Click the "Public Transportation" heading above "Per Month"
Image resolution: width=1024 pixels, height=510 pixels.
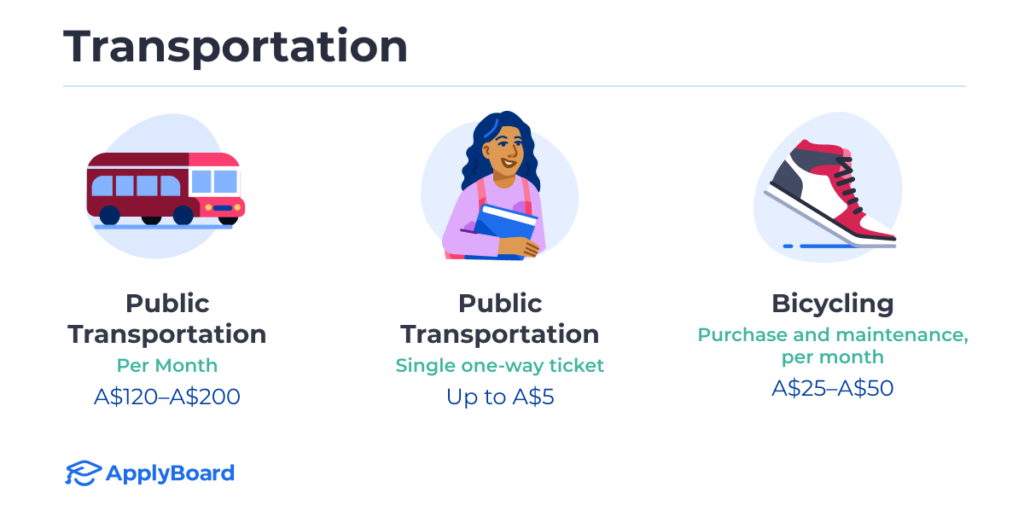click(167, 318)
